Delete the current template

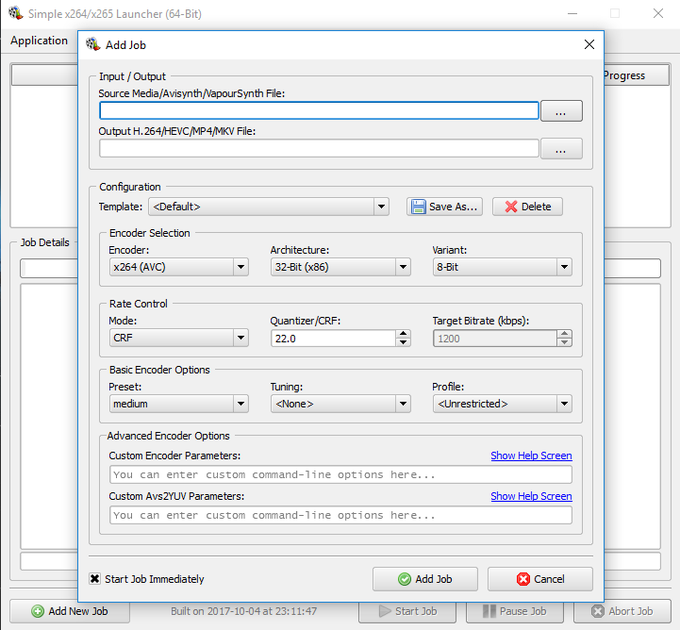click(527, 207)
